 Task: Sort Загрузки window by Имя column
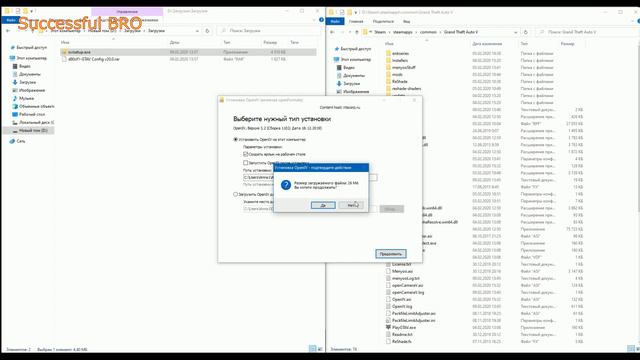[65, 42]
